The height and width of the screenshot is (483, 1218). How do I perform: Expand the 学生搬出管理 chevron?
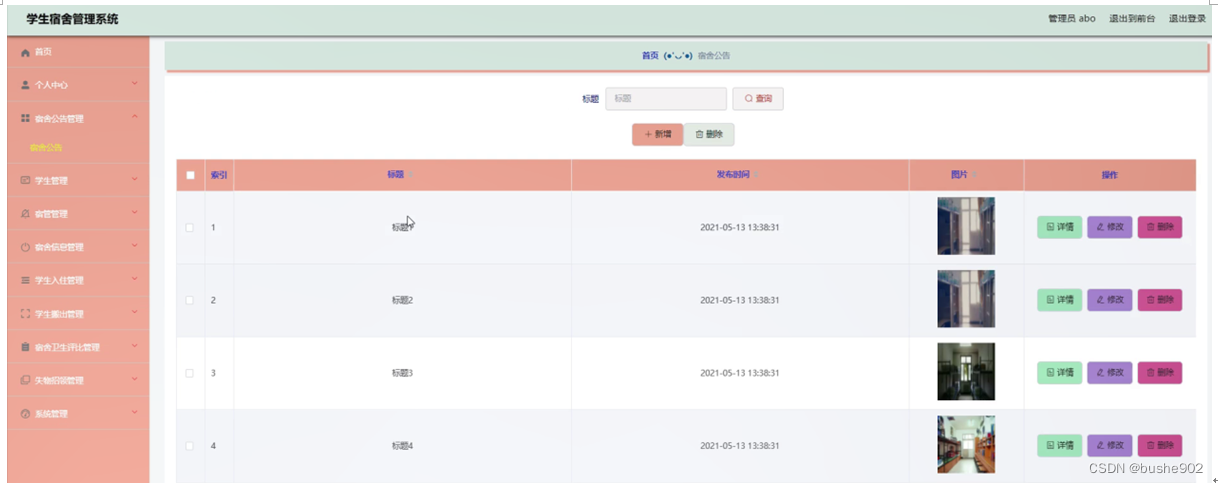135,312
